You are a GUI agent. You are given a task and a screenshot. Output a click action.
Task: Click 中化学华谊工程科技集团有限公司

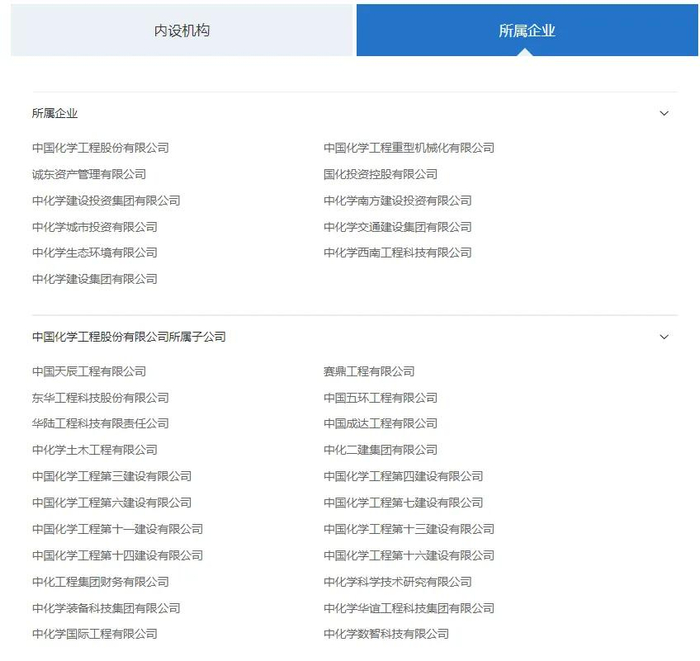[409, 608]
